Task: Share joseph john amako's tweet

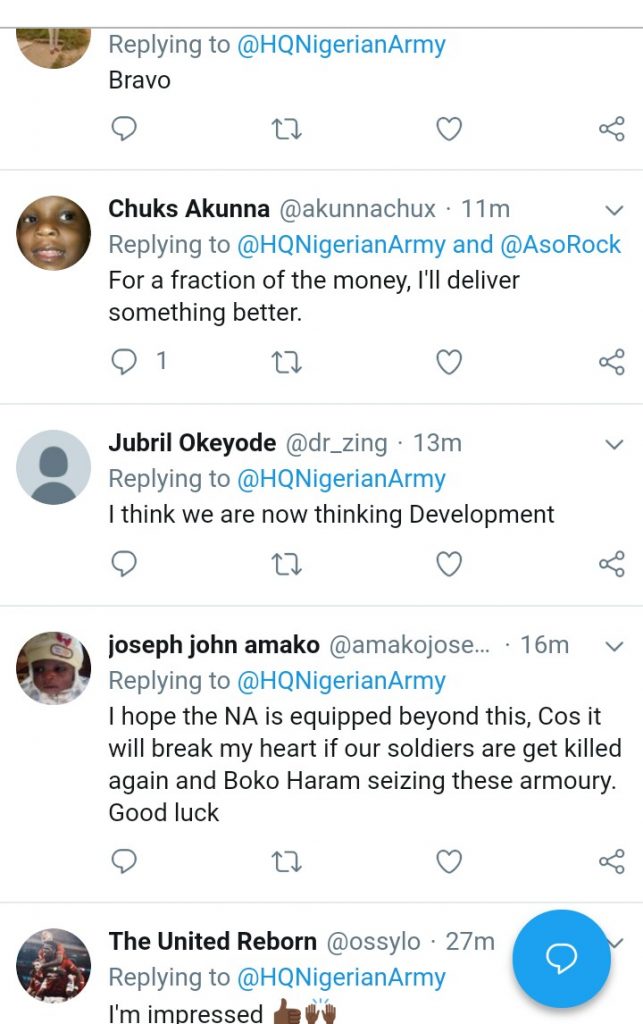Action: click(x=611, y=861)
